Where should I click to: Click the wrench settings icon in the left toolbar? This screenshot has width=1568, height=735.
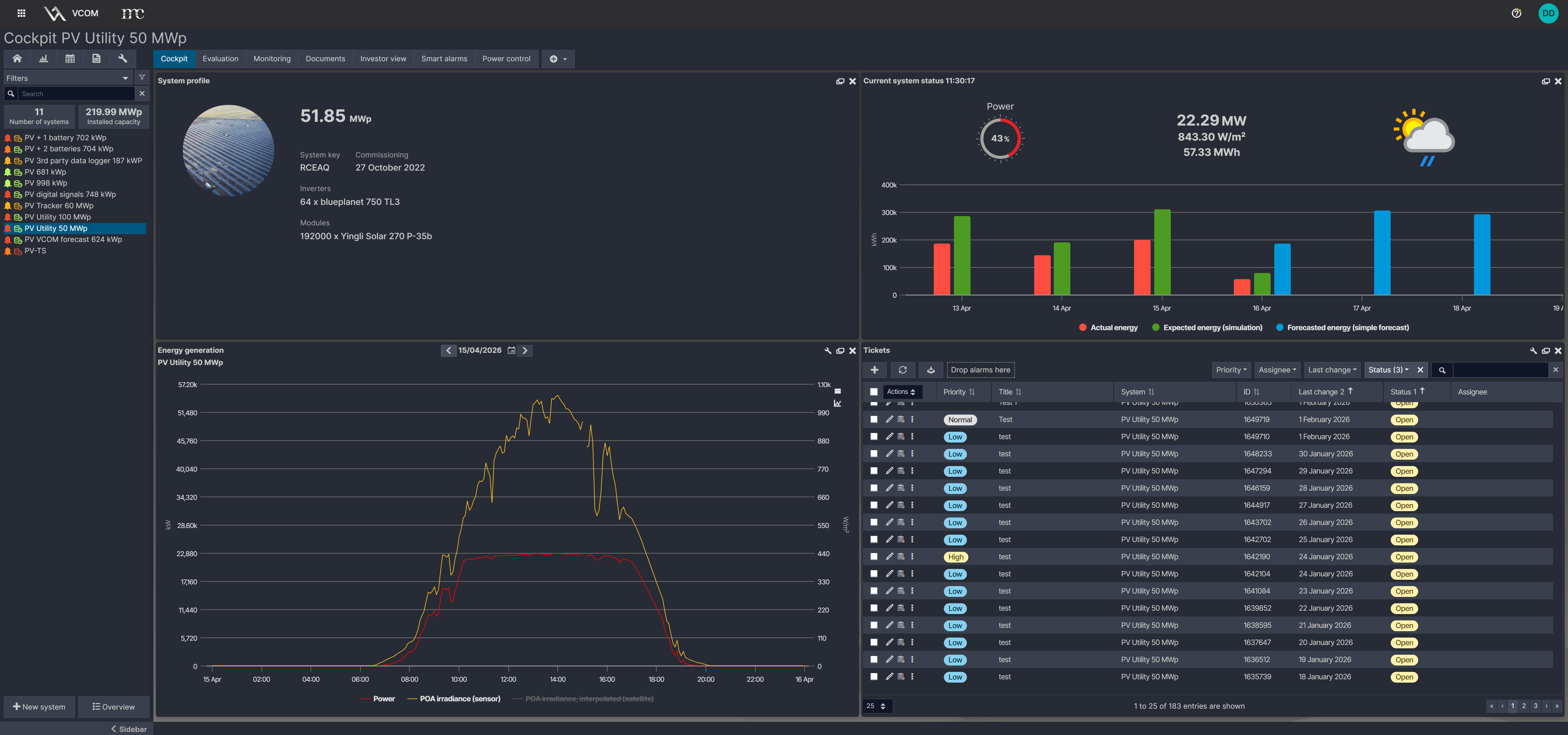[123, 59]
